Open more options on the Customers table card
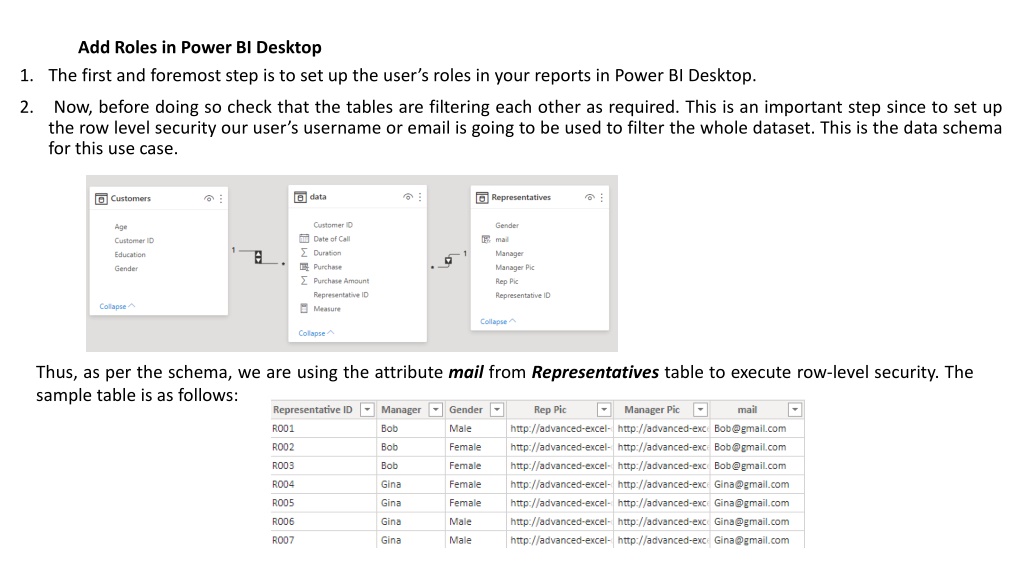Image resolution: width=1024 pixels, height=576 pixels. [x=221, y=199]
